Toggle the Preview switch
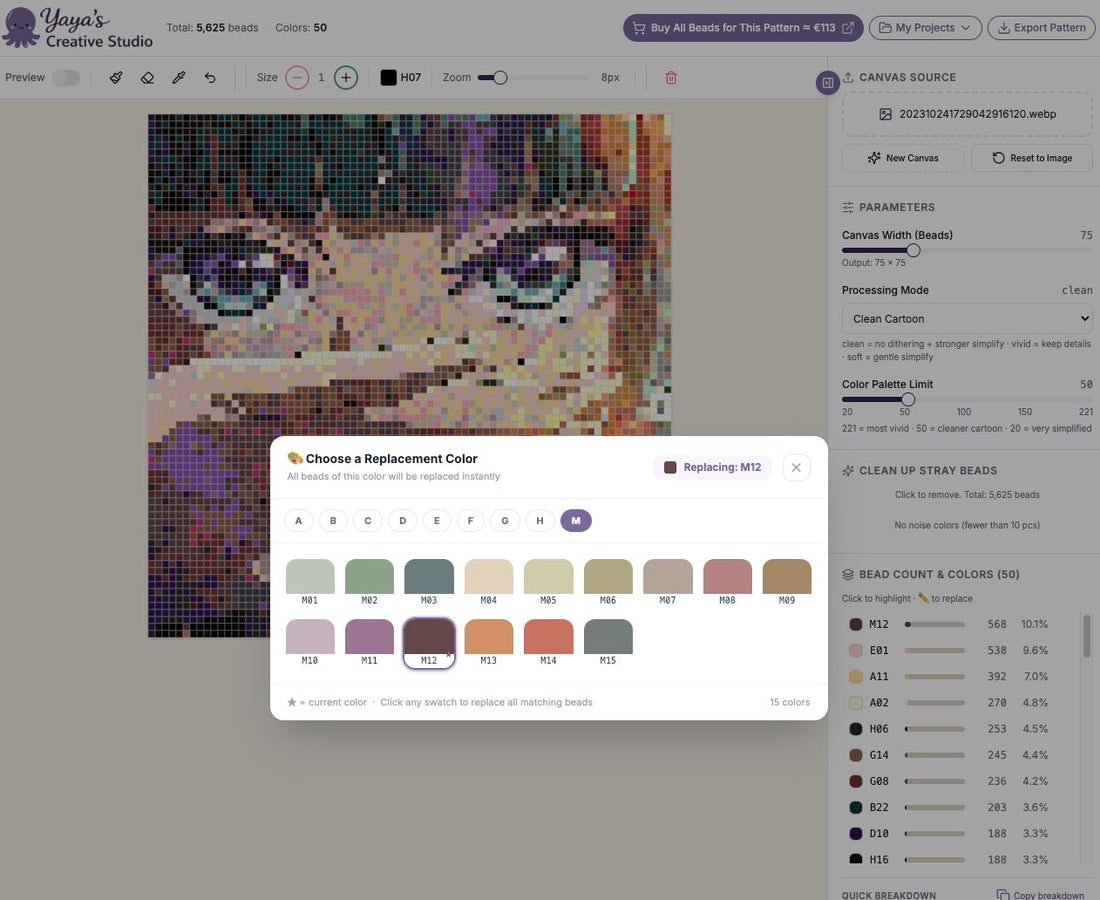Image resolution: width=1100 pixels, height=900 pixels. (x=67, y=77)
